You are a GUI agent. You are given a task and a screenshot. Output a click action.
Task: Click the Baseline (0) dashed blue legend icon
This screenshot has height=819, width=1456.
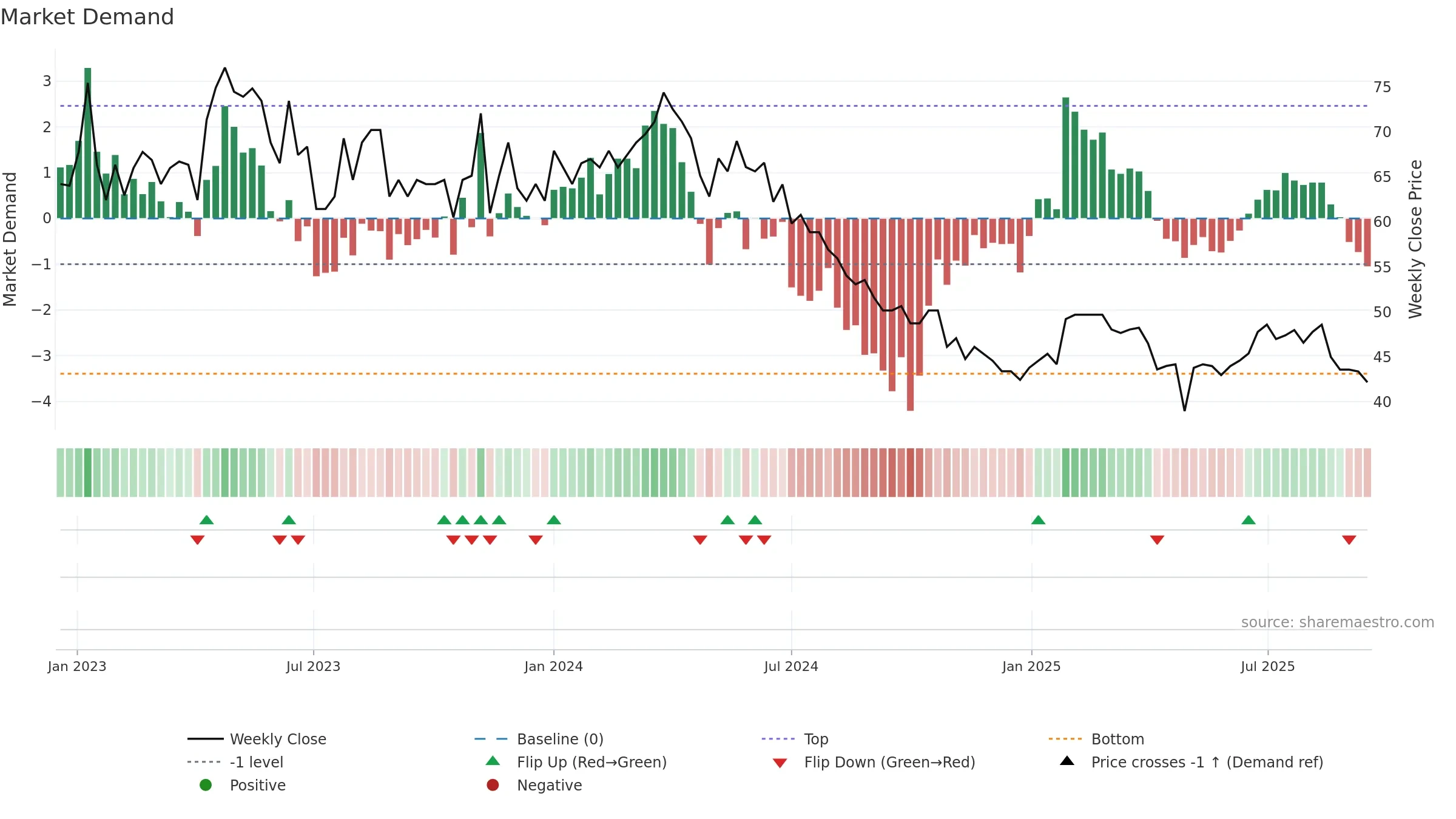pos(491,739)
